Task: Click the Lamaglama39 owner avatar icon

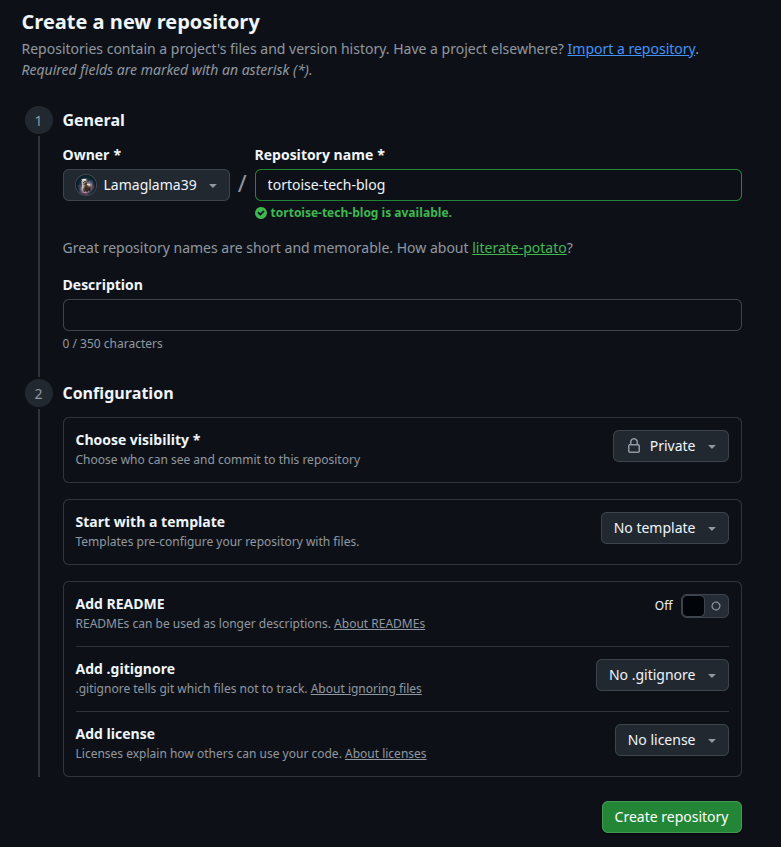Action: tap(87, 185)
